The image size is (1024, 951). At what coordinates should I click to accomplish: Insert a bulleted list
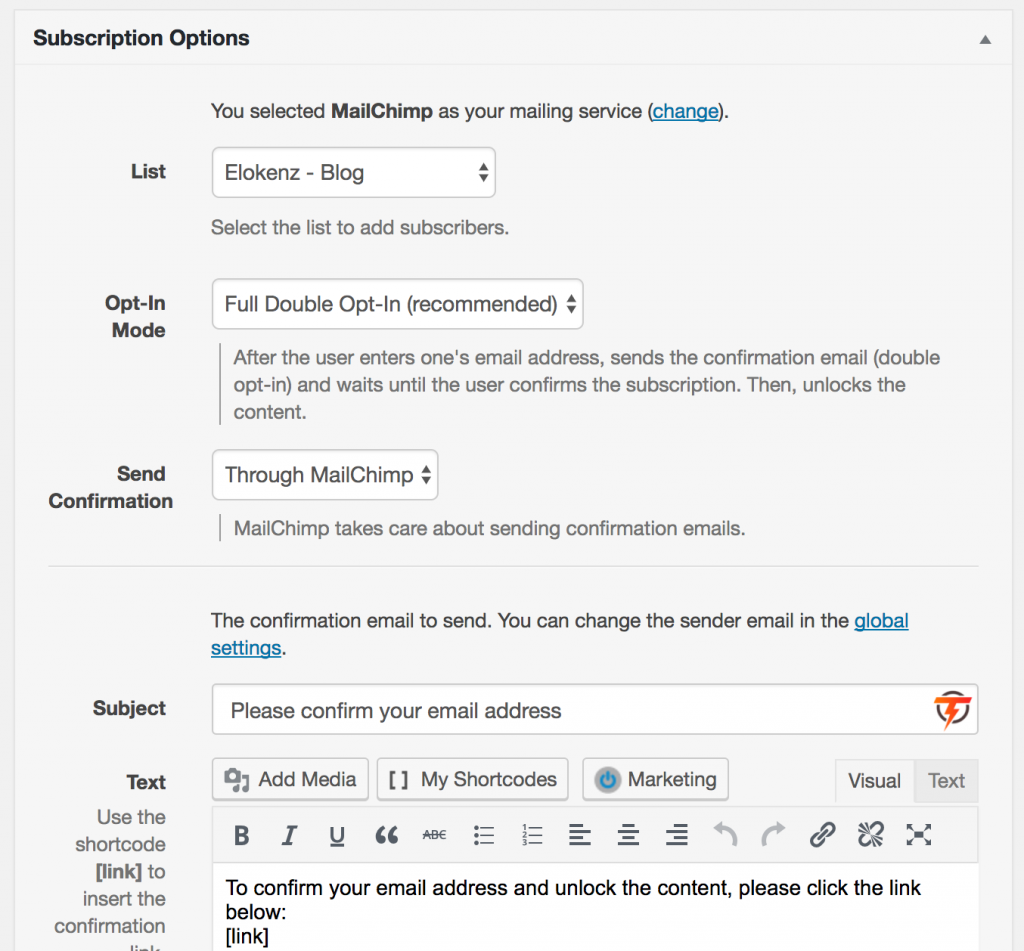[483, 835]
